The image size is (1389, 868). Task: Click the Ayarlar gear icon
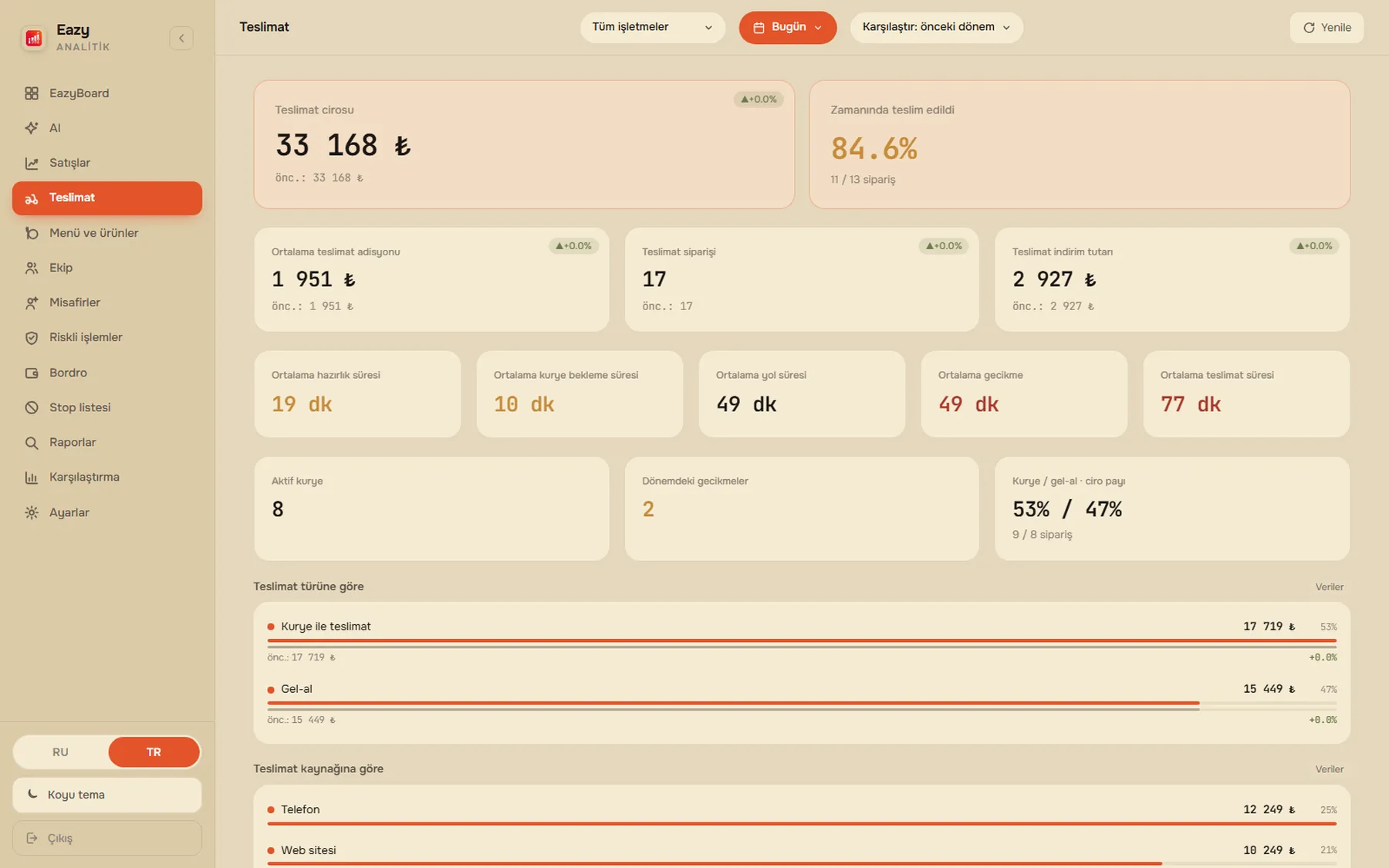click(32, 512)
